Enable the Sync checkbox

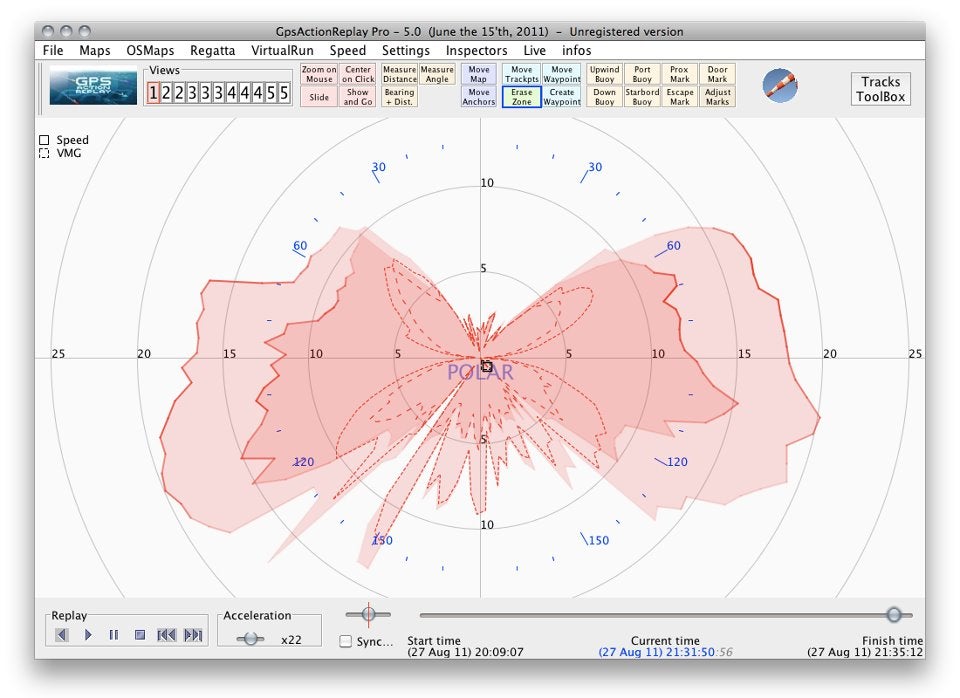point(346,641)
